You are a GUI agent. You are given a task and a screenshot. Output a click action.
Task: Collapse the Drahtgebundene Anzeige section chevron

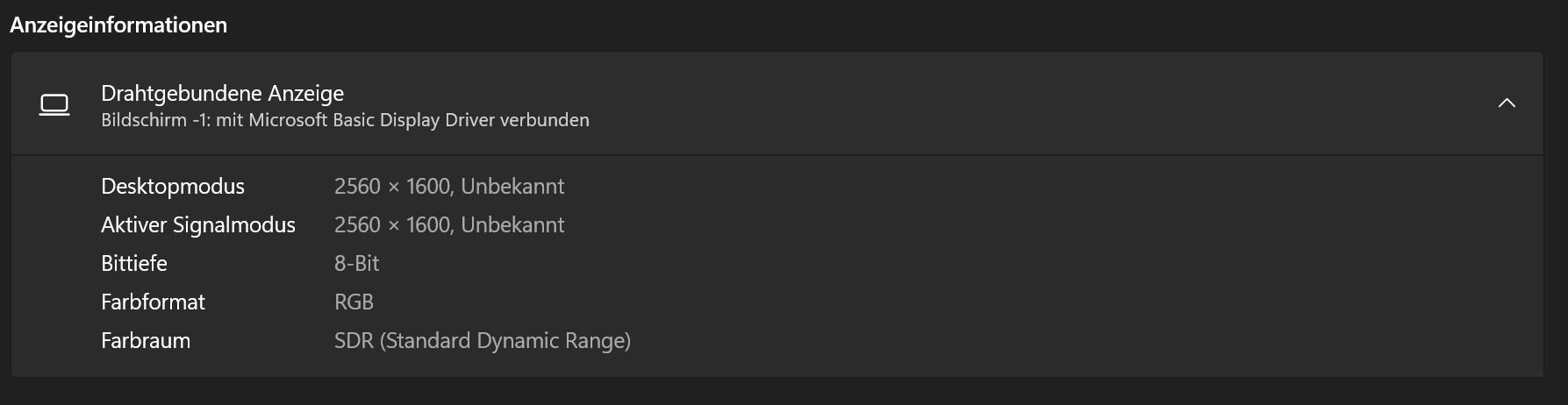coord(1507,103)
